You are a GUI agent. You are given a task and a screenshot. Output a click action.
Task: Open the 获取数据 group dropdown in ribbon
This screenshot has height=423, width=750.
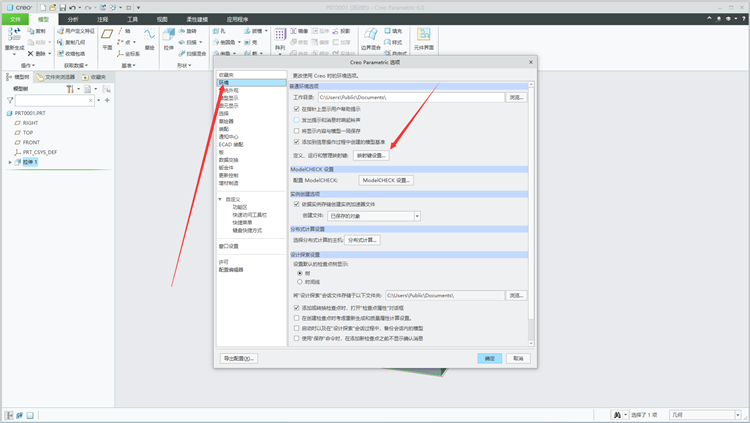(76, 66)
